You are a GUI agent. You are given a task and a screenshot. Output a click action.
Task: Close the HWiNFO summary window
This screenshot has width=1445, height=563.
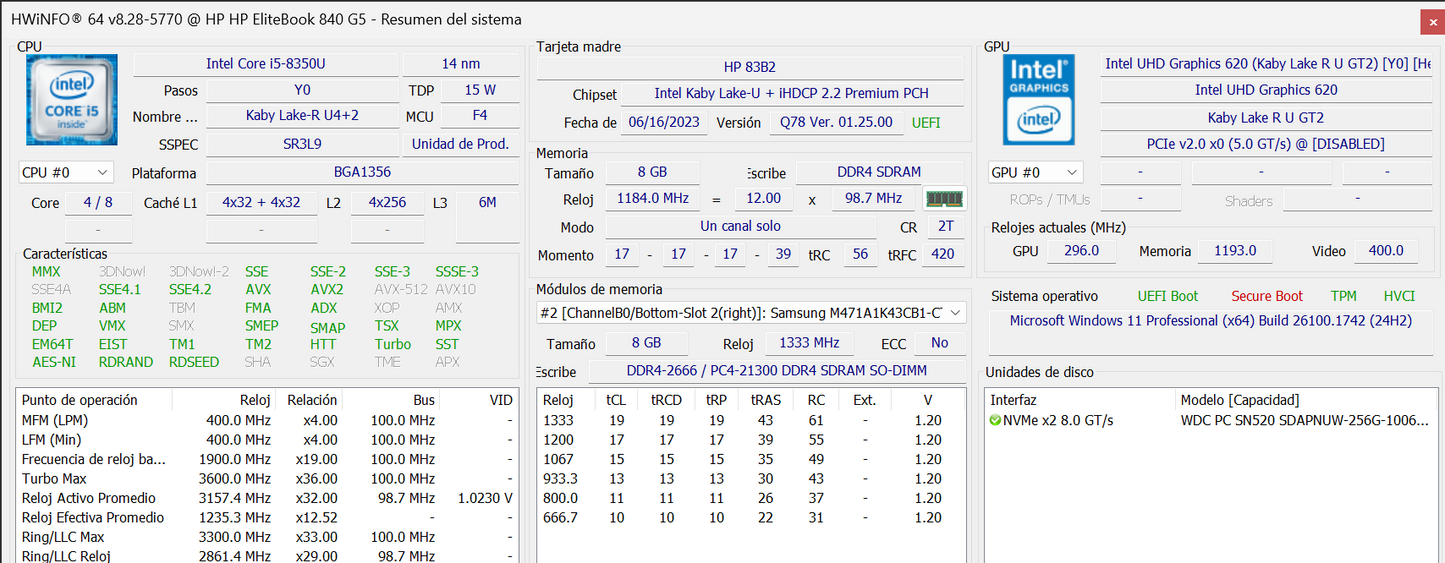click(x=1432, y=22)
